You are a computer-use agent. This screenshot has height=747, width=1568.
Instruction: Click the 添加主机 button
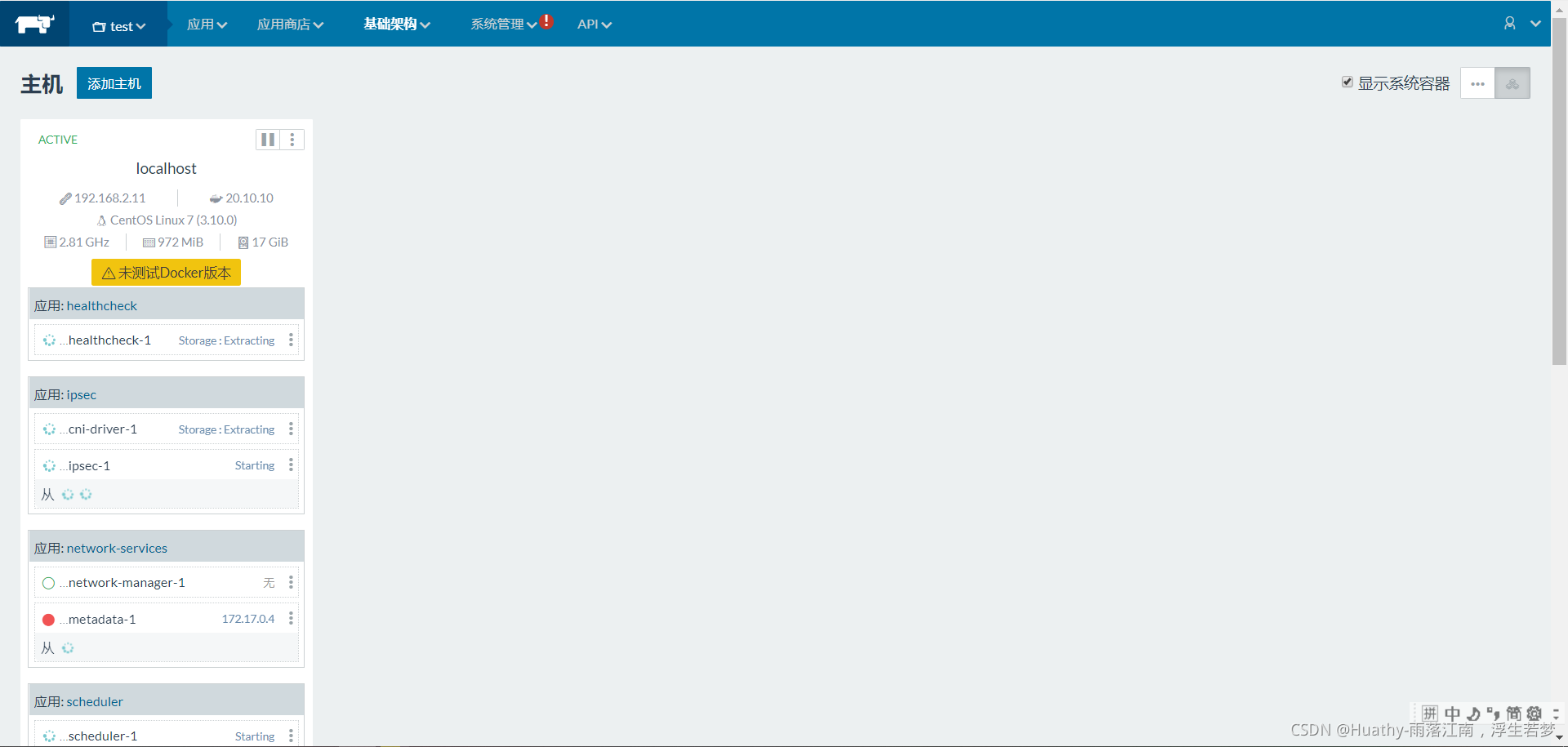pyautogui.click(x=114, y=83)
